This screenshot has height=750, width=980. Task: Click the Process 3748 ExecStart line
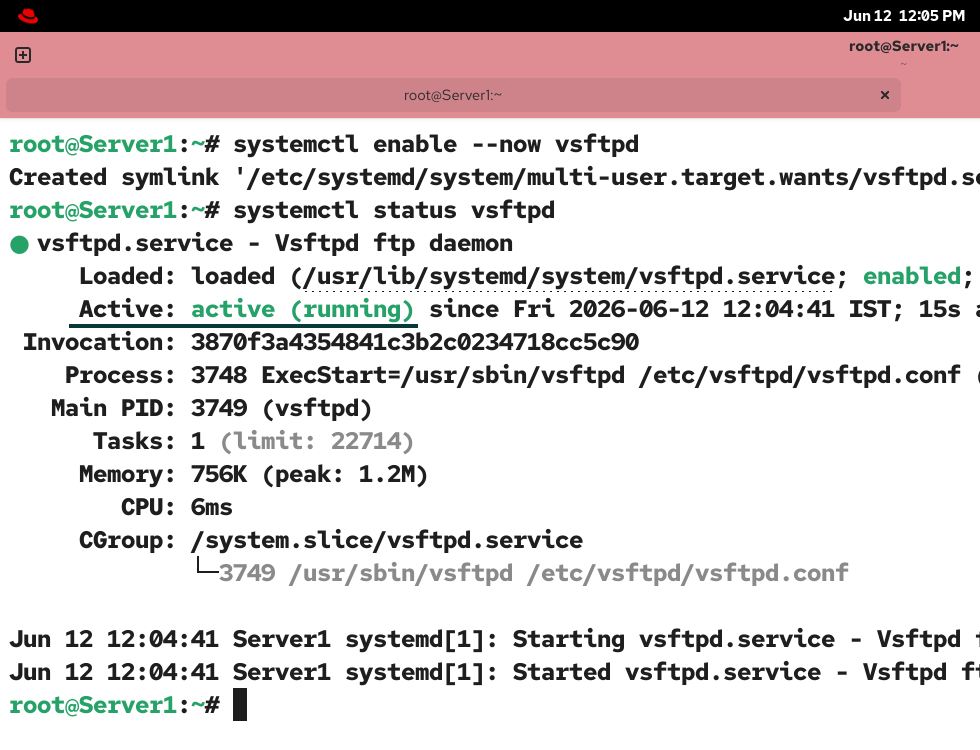(x=522, y=375)
